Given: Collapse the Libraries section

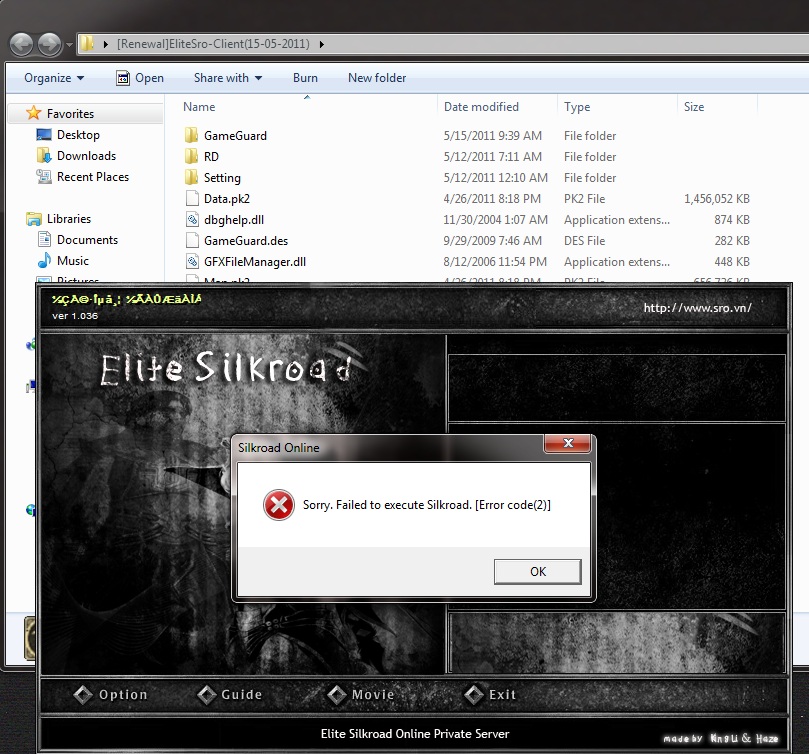Looking at the screenshot, I should pos(21,219).
